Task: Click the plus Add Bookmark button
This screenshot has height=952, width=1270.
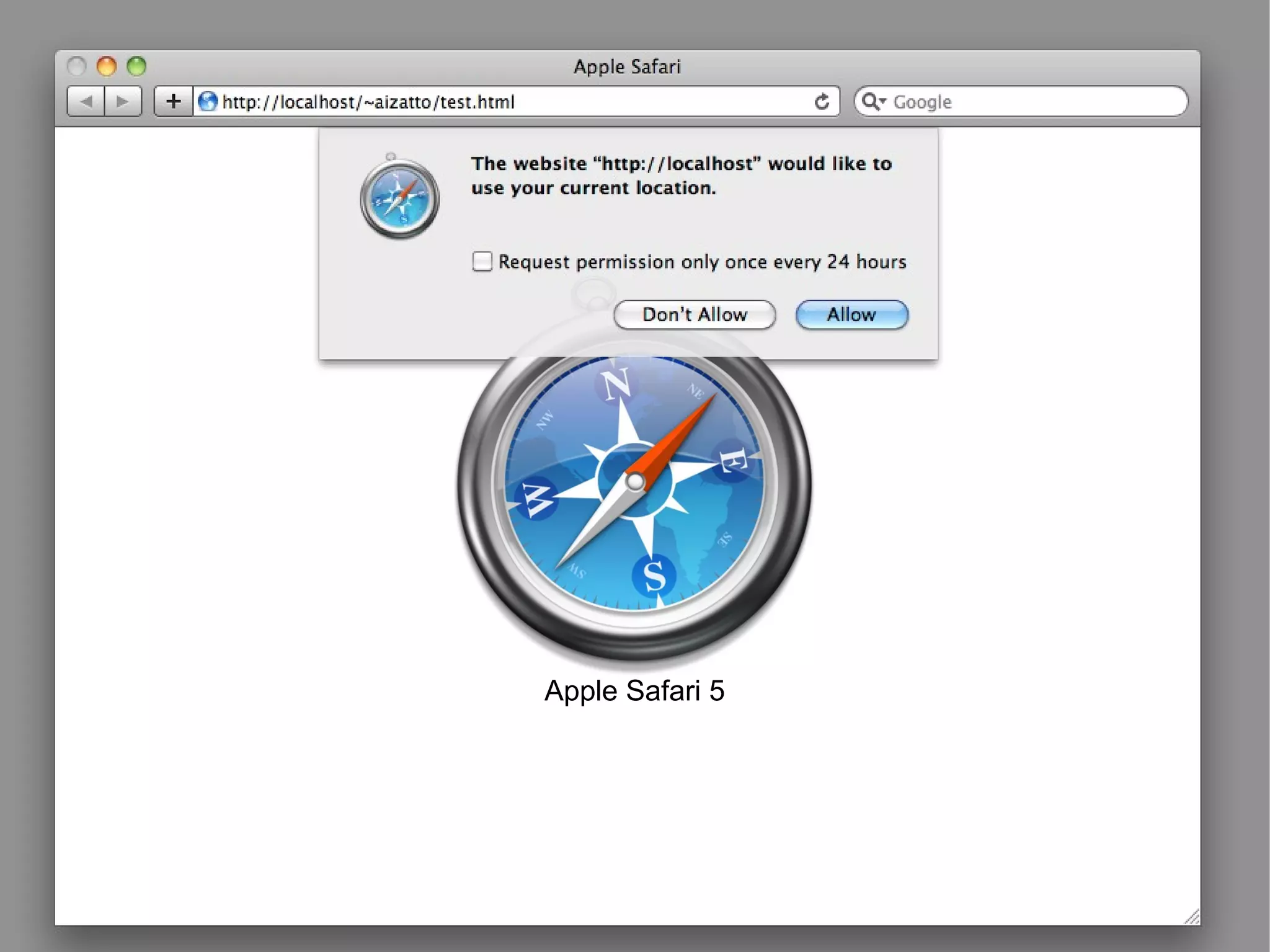Action: pos(174,102)
